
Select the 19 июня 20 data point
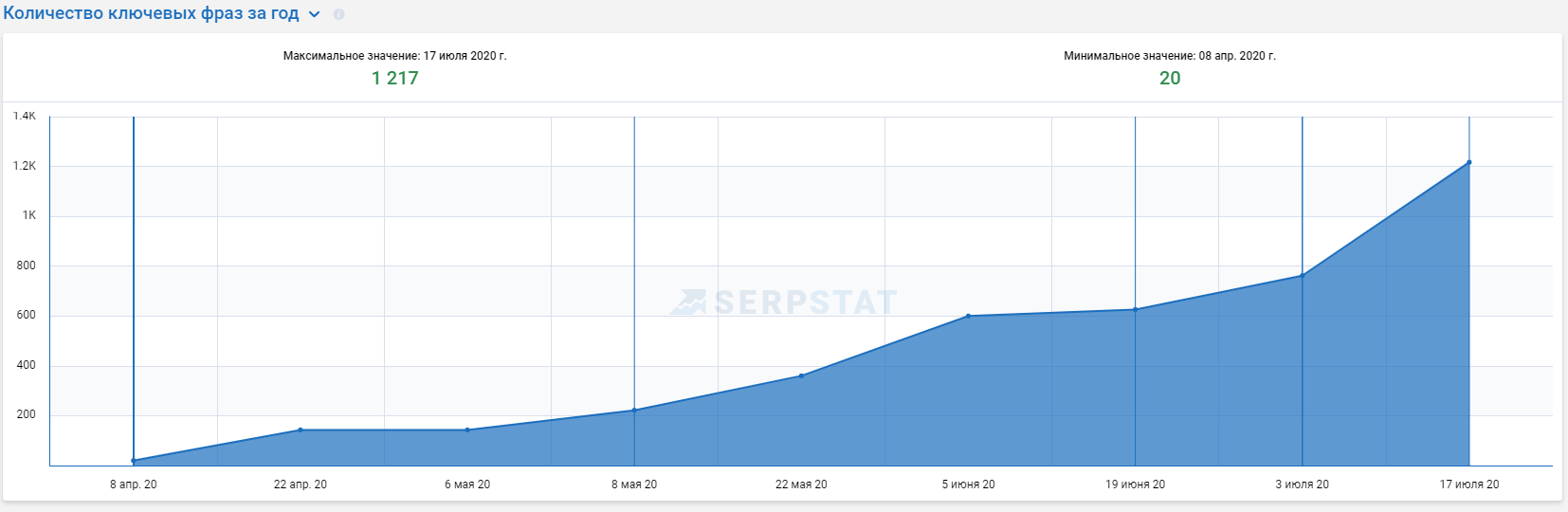(x=1135, y=309)
